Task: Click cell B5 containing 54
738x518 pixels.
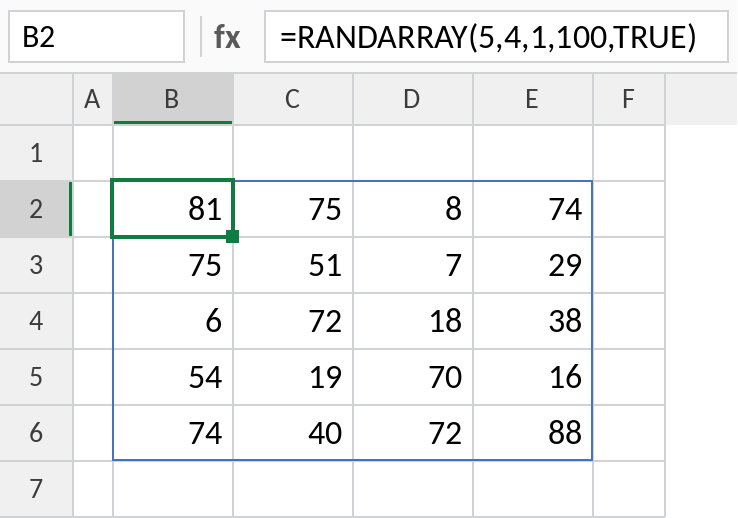Action: click(173, 377)
